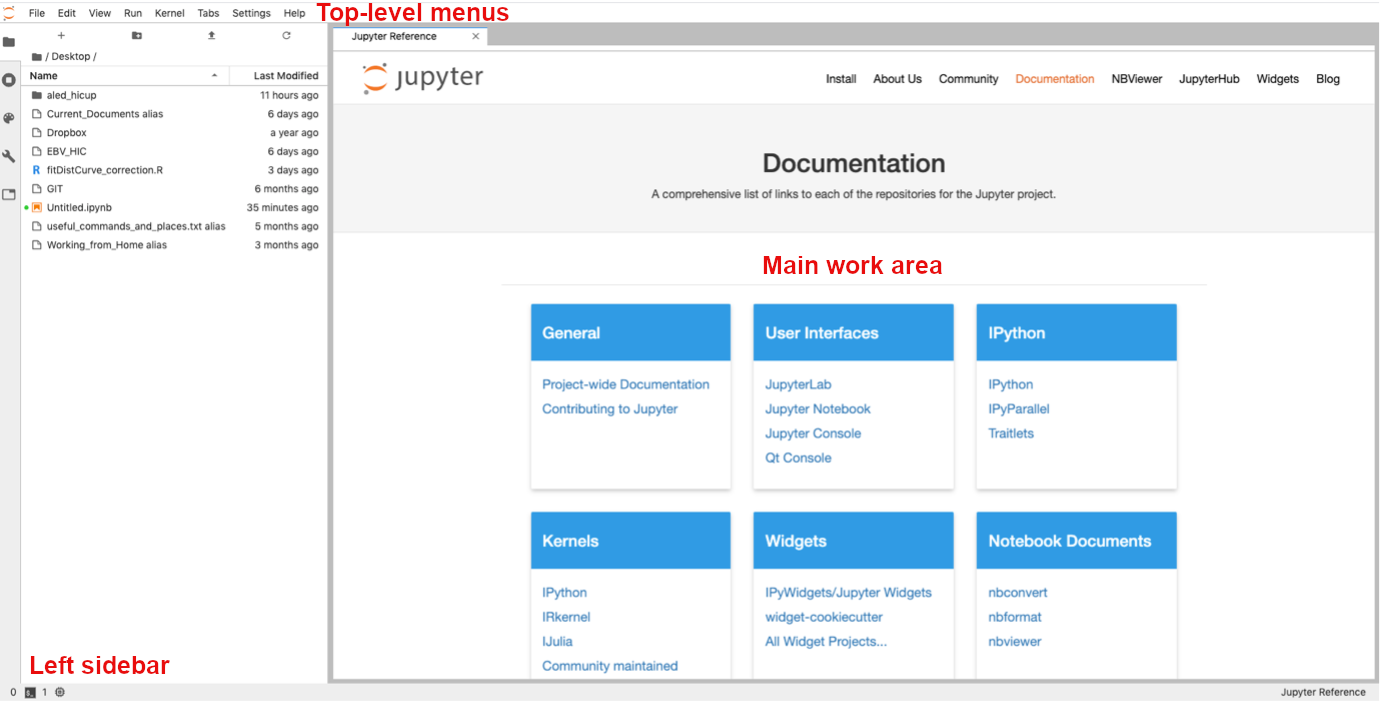Open JupyterLab link under User Interfaces
1384x705 pixels.
(x=798, y=385)
